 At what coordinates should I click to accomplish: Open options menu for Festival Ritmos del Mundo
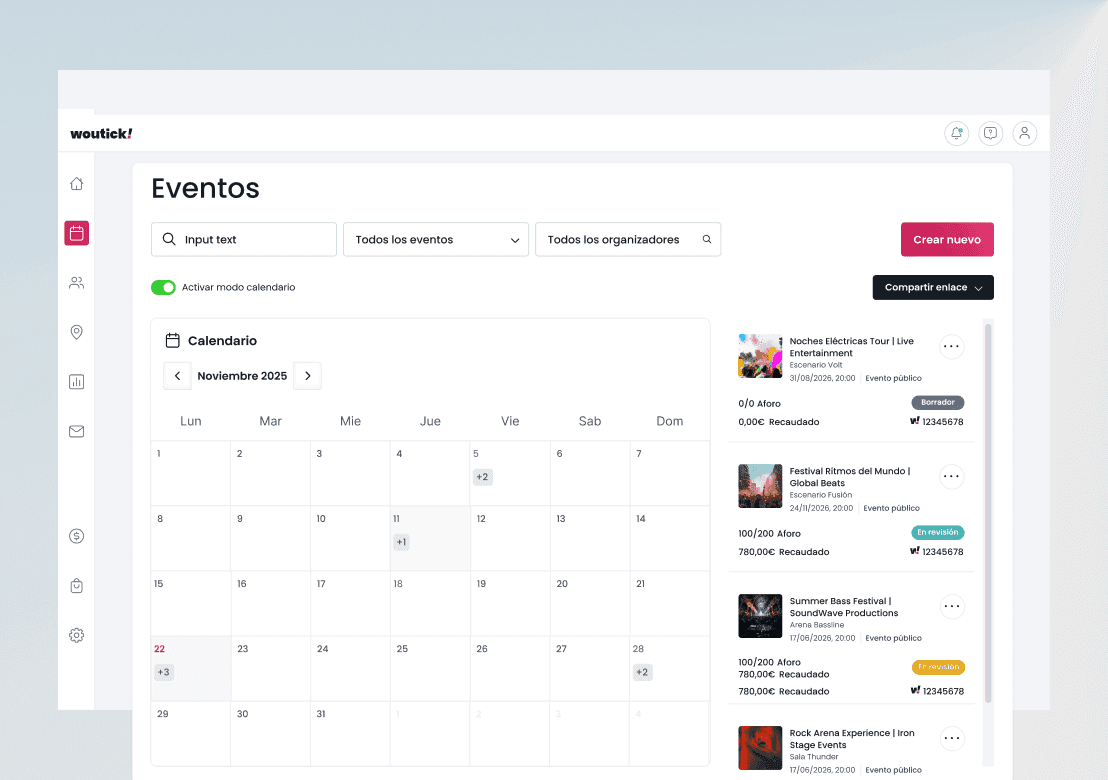click(951, 476)
